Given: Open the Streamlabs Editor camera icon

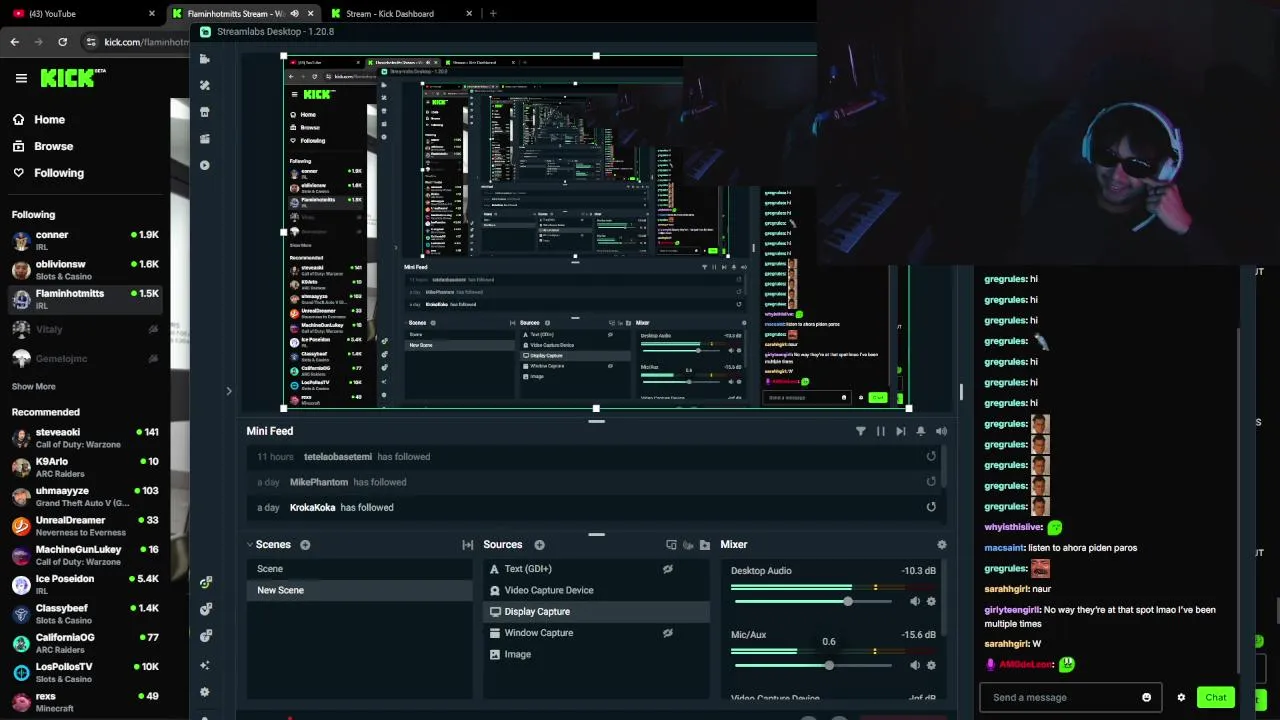Looking at the screenshot, I should [204, 59].
